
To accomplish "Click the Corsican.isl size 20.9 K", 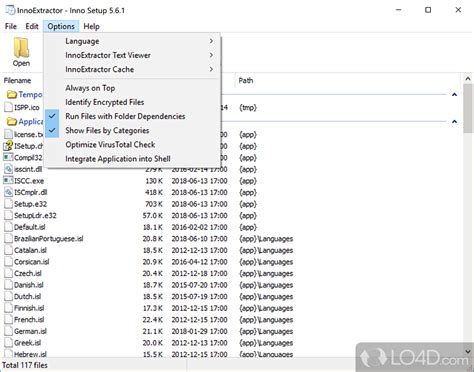I will (x=153, y=262).
